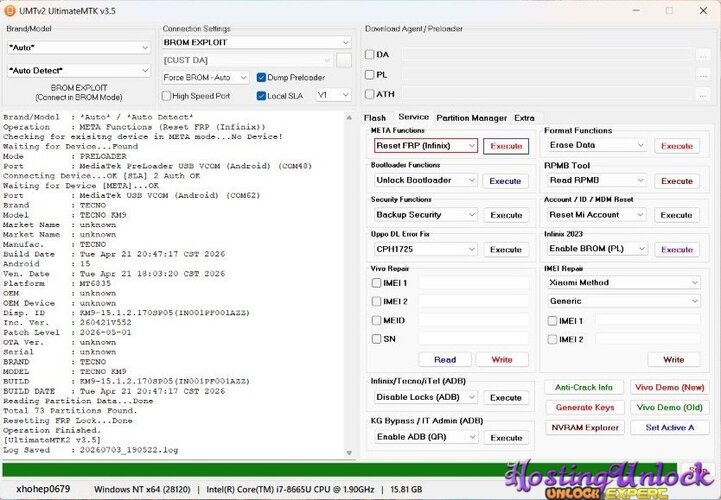Click the log scrollbar down arrow

[x=349, y=453]
